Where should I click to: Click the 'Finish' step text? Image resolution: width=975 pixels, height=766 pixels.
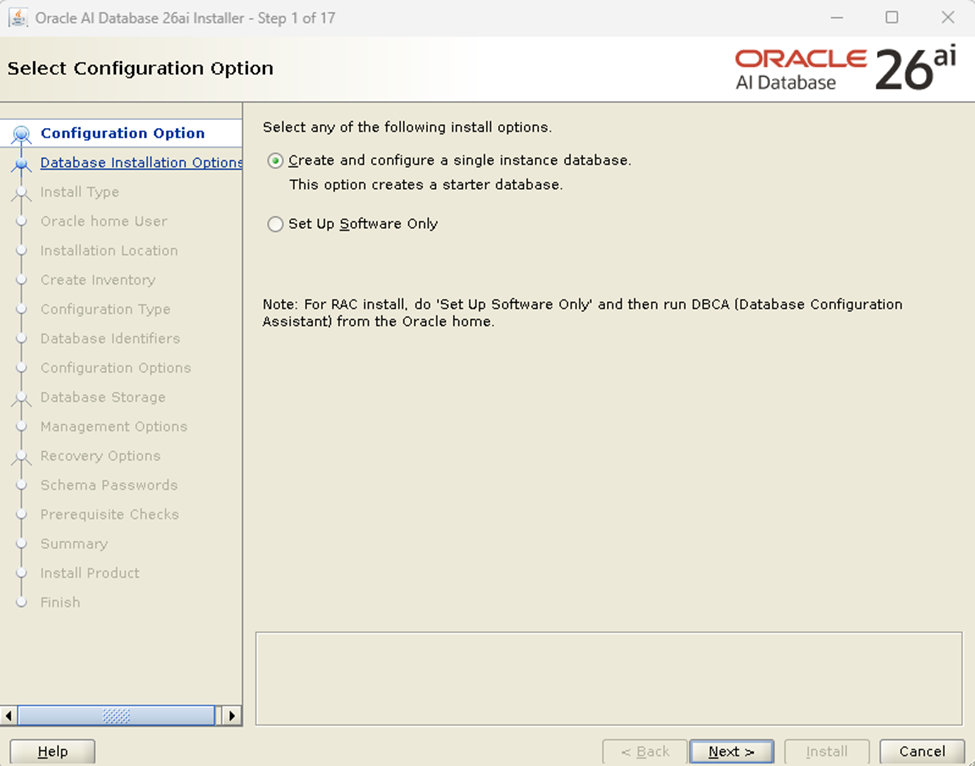point(60,602)
